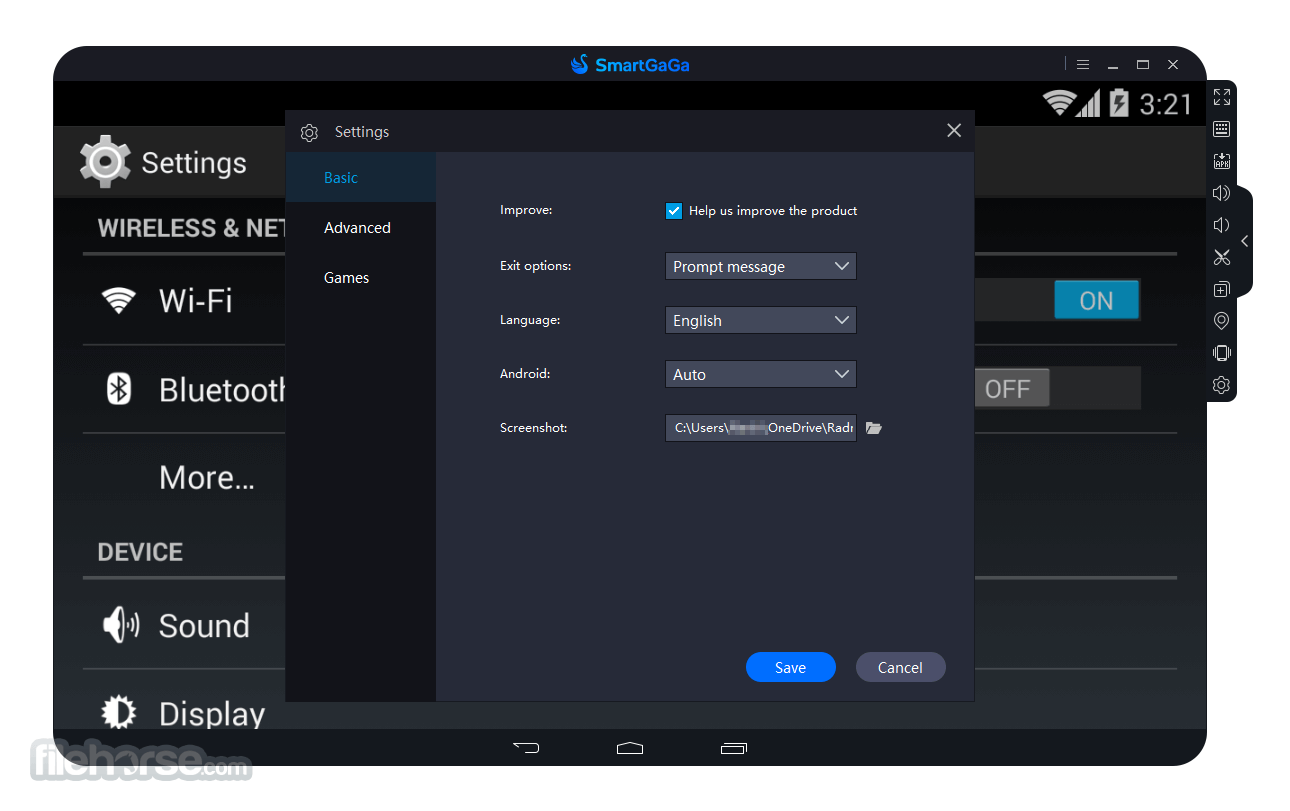Click the 3:21 clock in status bar
The height and width of the screenshot is (811, 1290).
point(1166,103)
